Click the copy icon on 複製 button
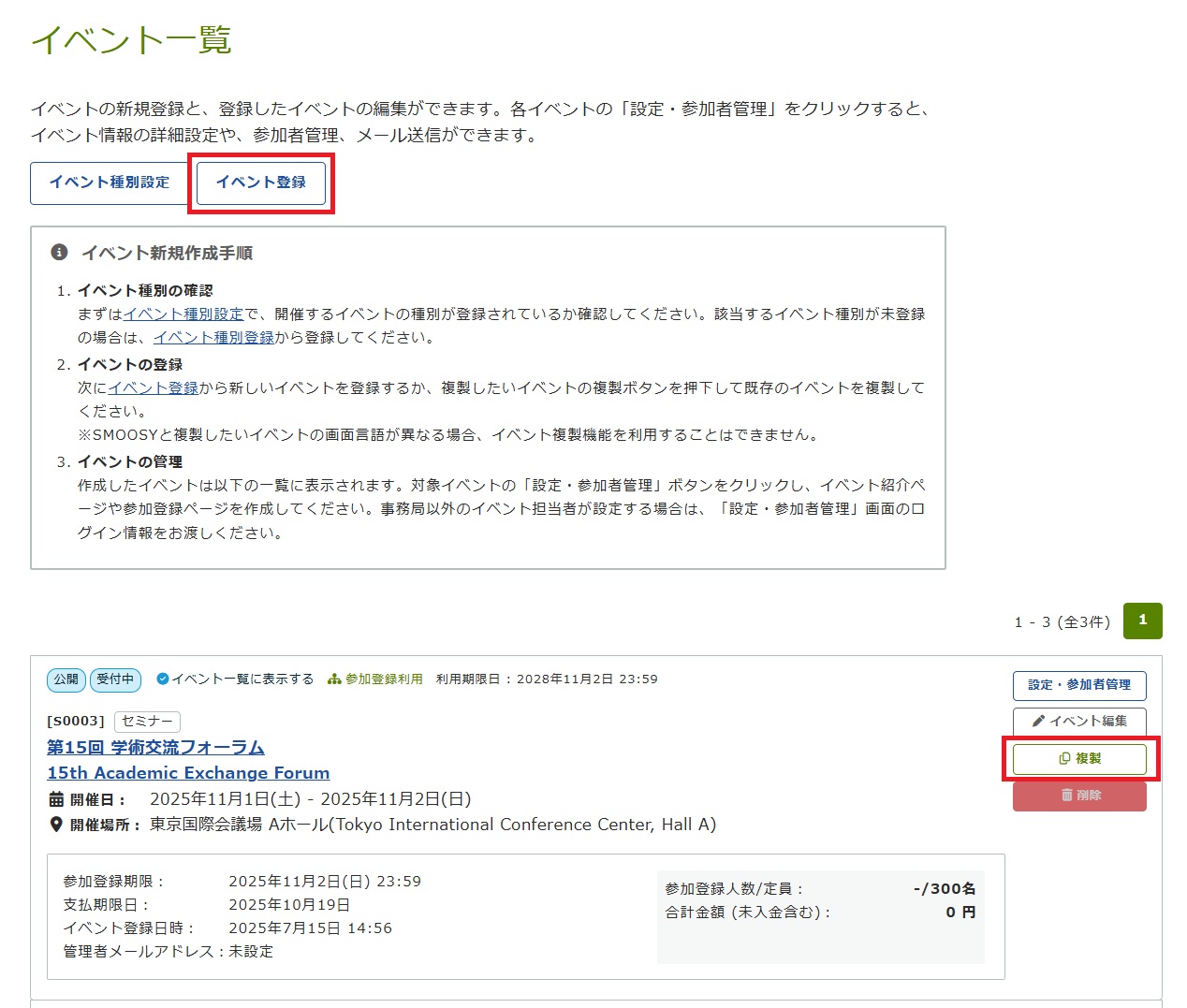 pyautogui.click(x=1064, y=759)
